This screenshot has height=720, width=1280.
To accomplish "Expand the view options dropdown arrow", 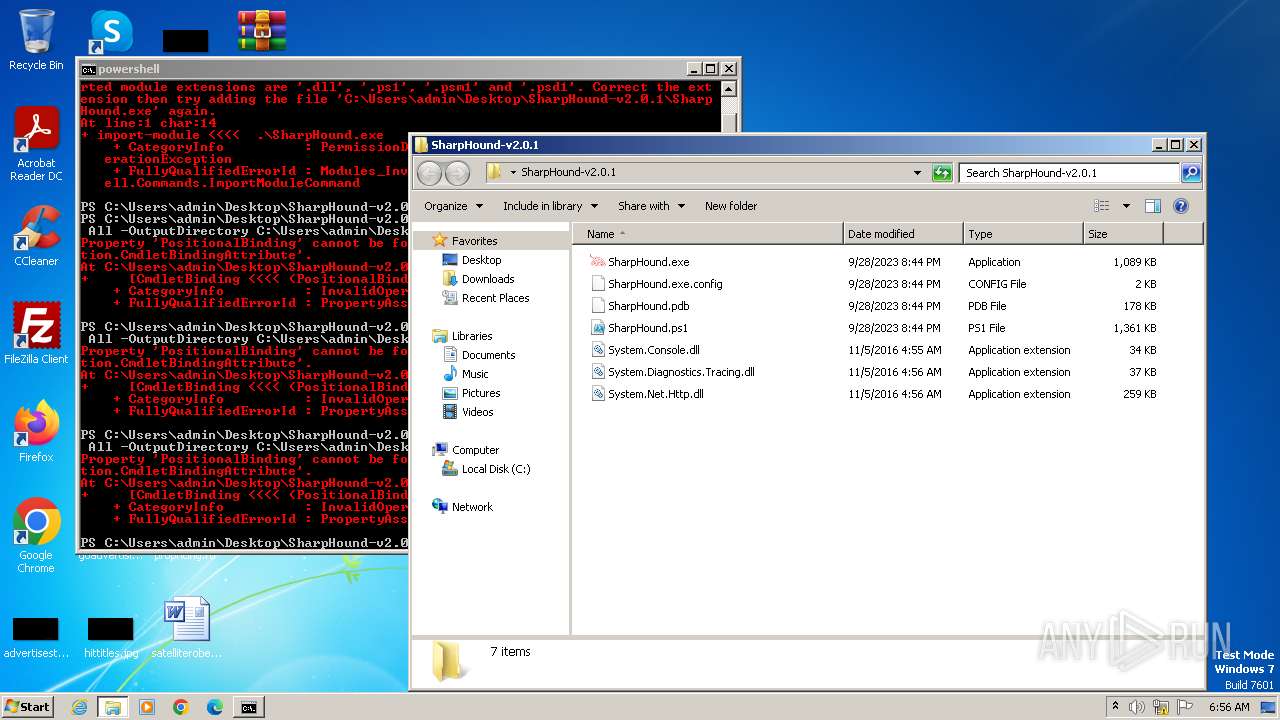I will (x=1126, y=206).
